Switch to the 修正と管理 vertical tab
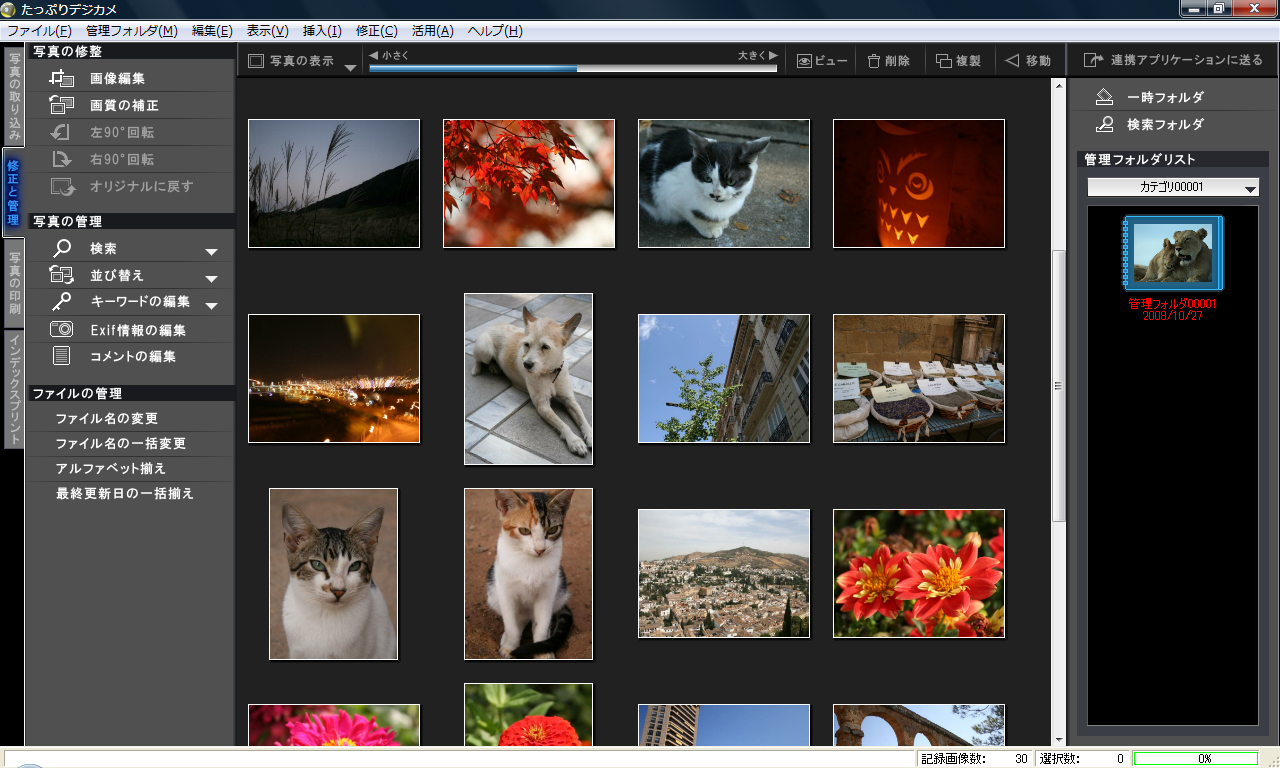 [x=14, y=193]
